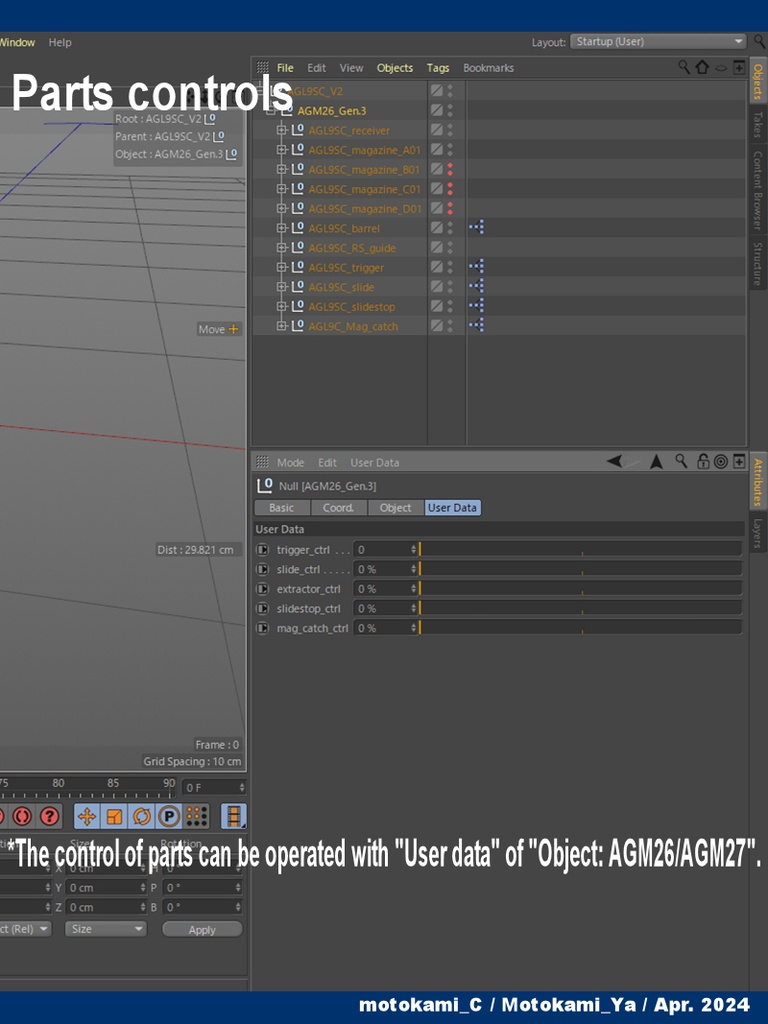
Task: Toggle keyframe circle for slide_ctrl
Action: tap(263, 569)
